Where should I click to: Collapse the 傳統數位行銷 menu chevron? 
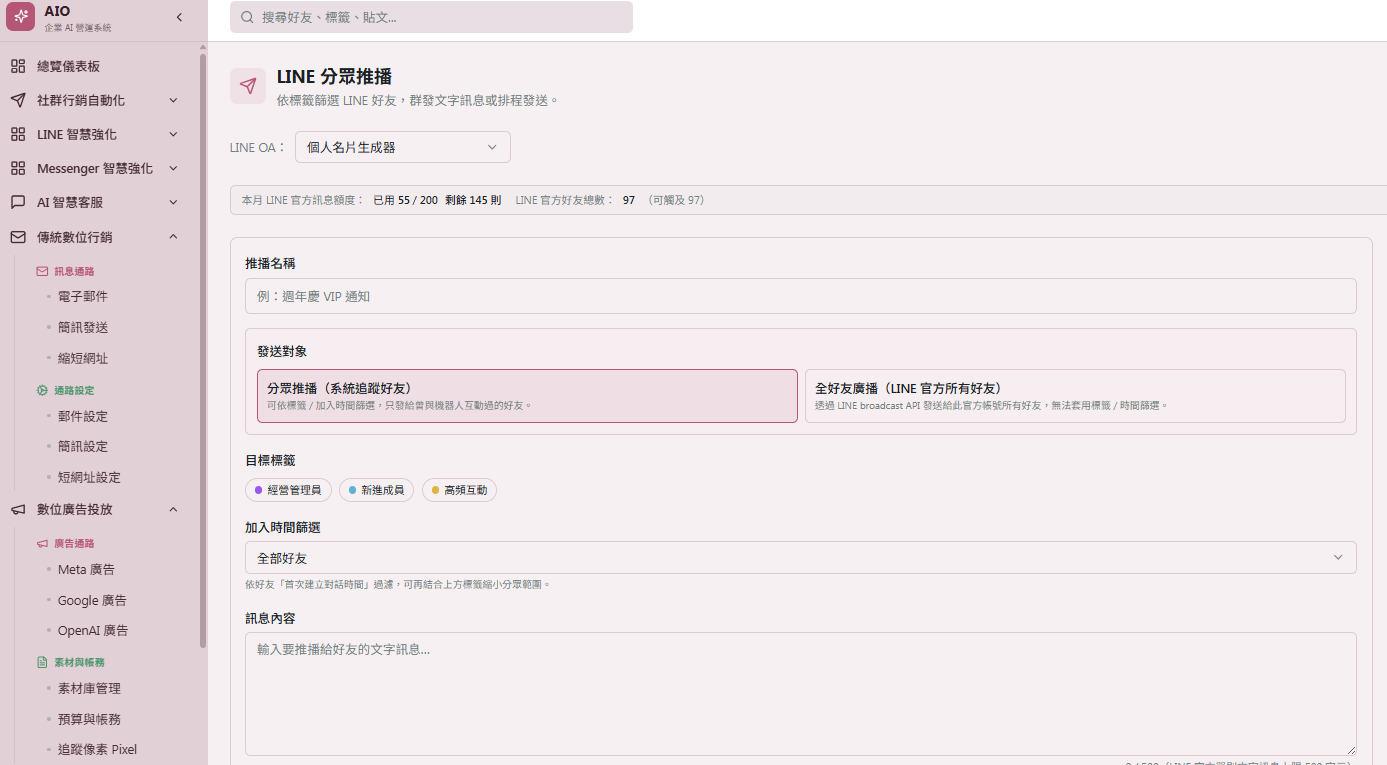click(x=173, y=237)
